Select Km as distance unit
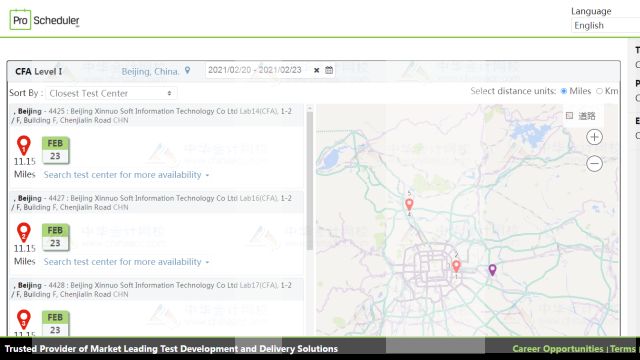This screenshot has height=360, width=640. click(x=599, y=91)
